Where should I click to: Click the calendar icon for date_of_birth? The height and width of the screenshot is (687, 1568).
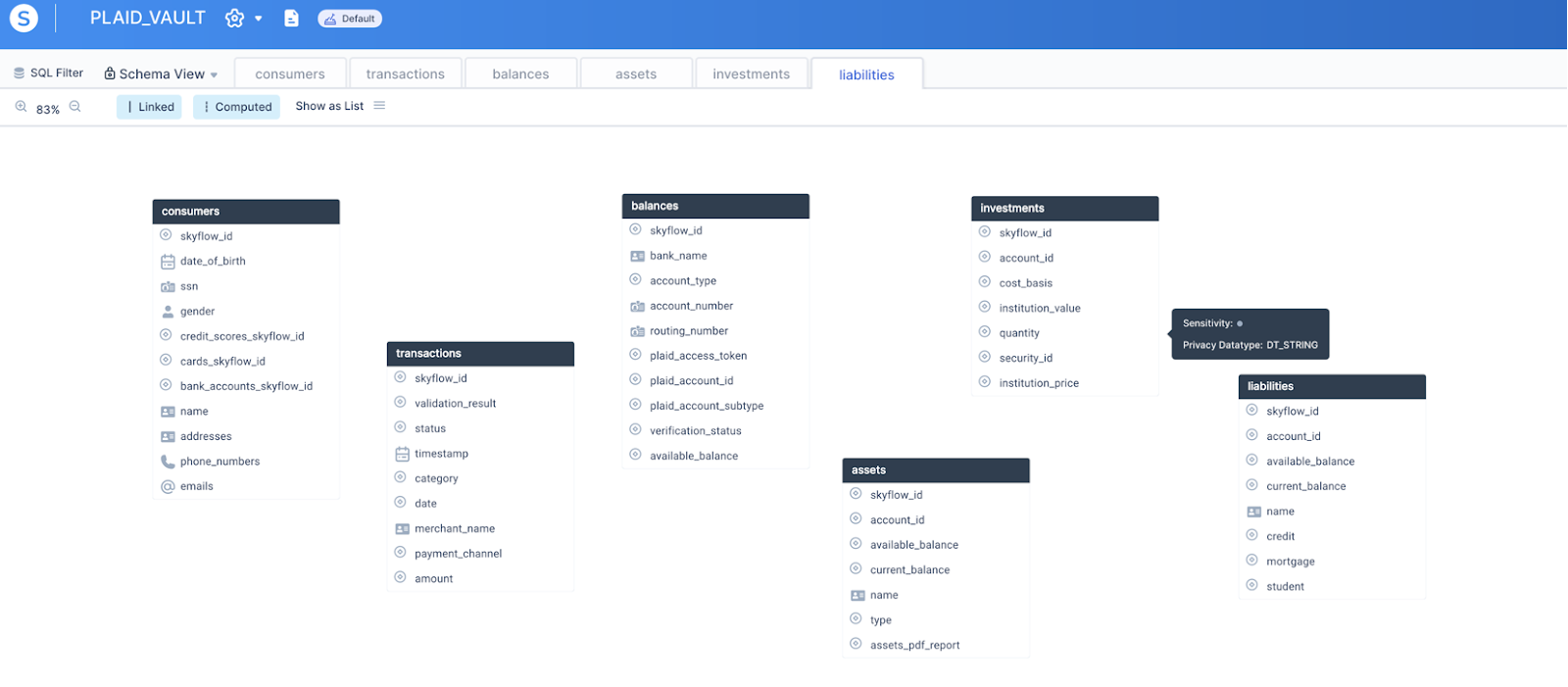(168, 262)
